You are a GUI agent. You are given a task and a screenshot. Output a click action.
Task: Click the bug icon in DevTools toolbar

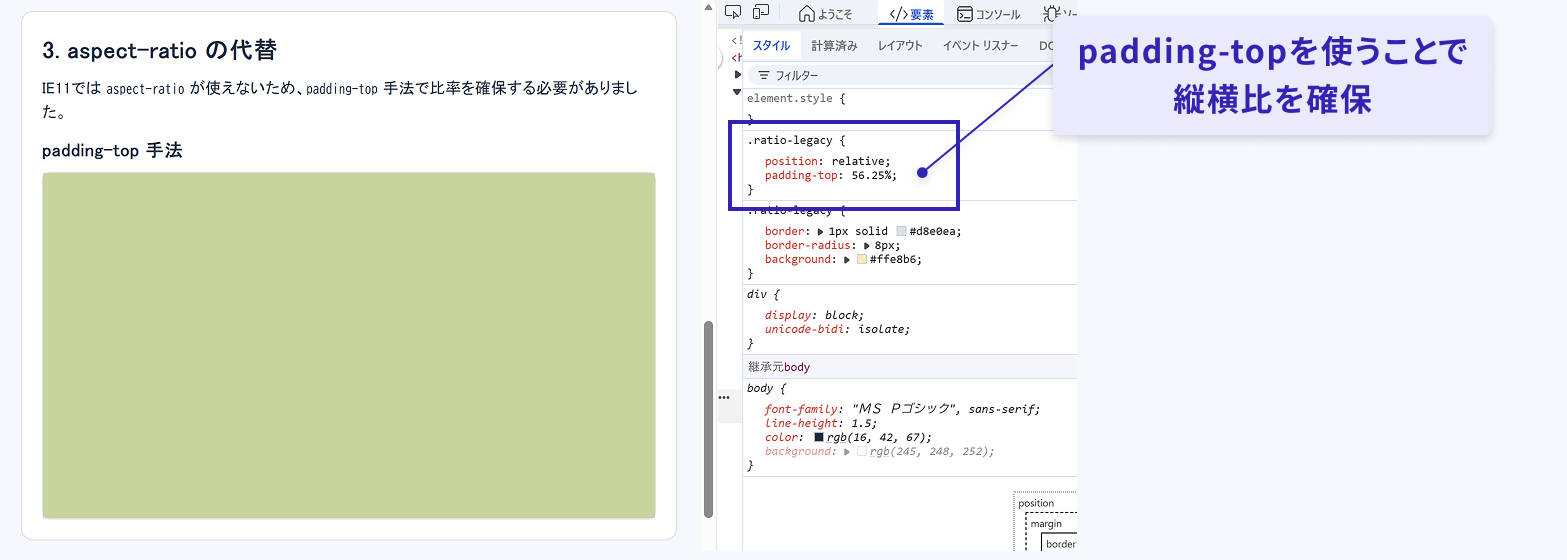click(x=1050, y=14)
